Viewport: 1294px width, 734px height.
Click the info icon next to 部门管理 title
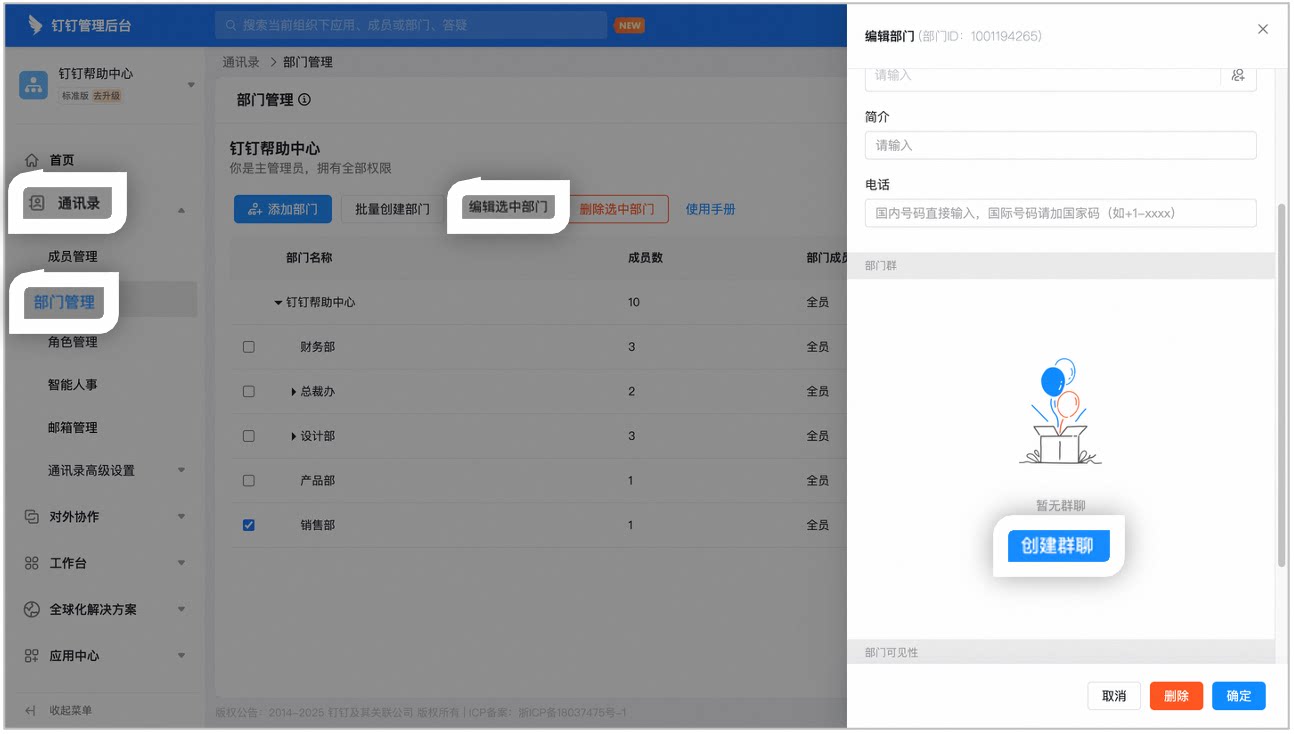click(304, 100)
